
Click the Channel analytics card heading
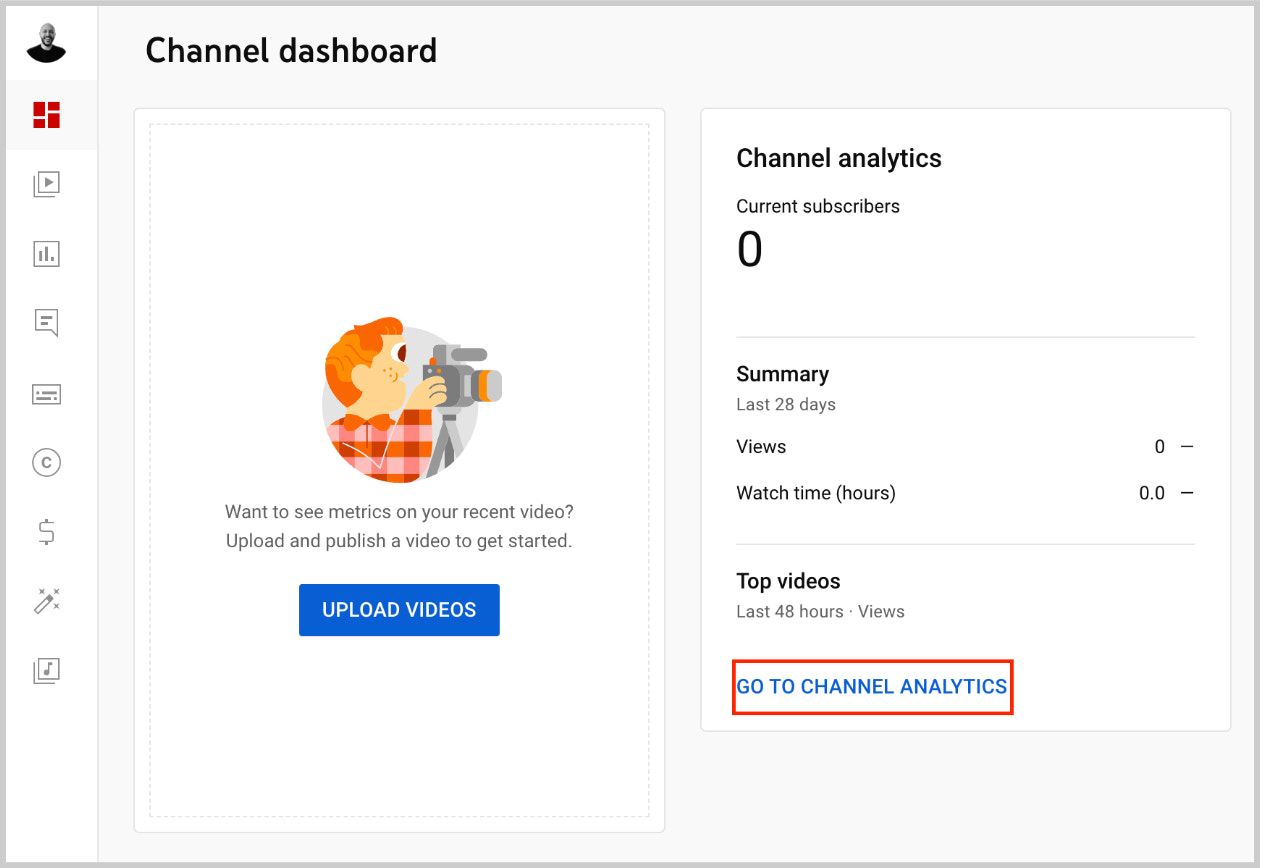(839, 158)
